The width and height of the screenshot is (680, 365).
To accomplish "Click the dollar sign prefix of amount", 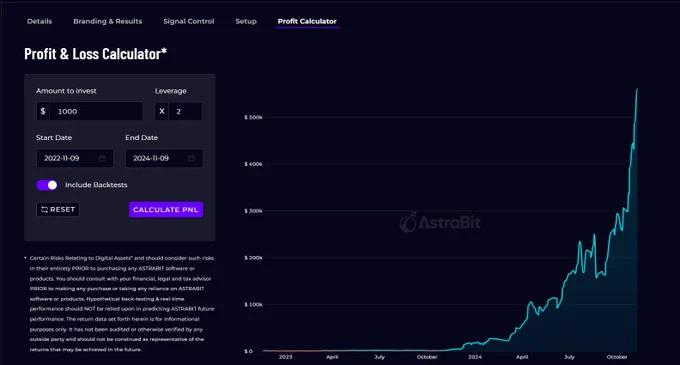I will [x=43, y=111].
